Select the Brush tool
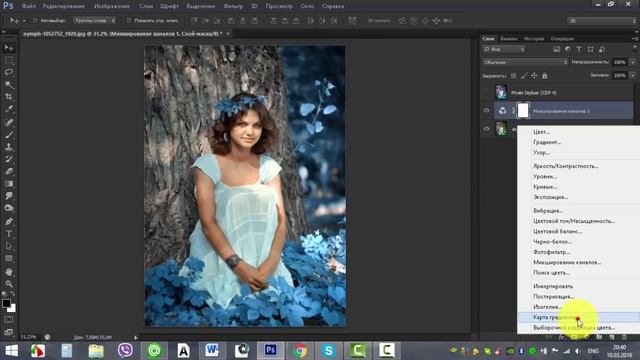Image resolution: width=640 pixels, height=360 pixels. pos(9,134)
